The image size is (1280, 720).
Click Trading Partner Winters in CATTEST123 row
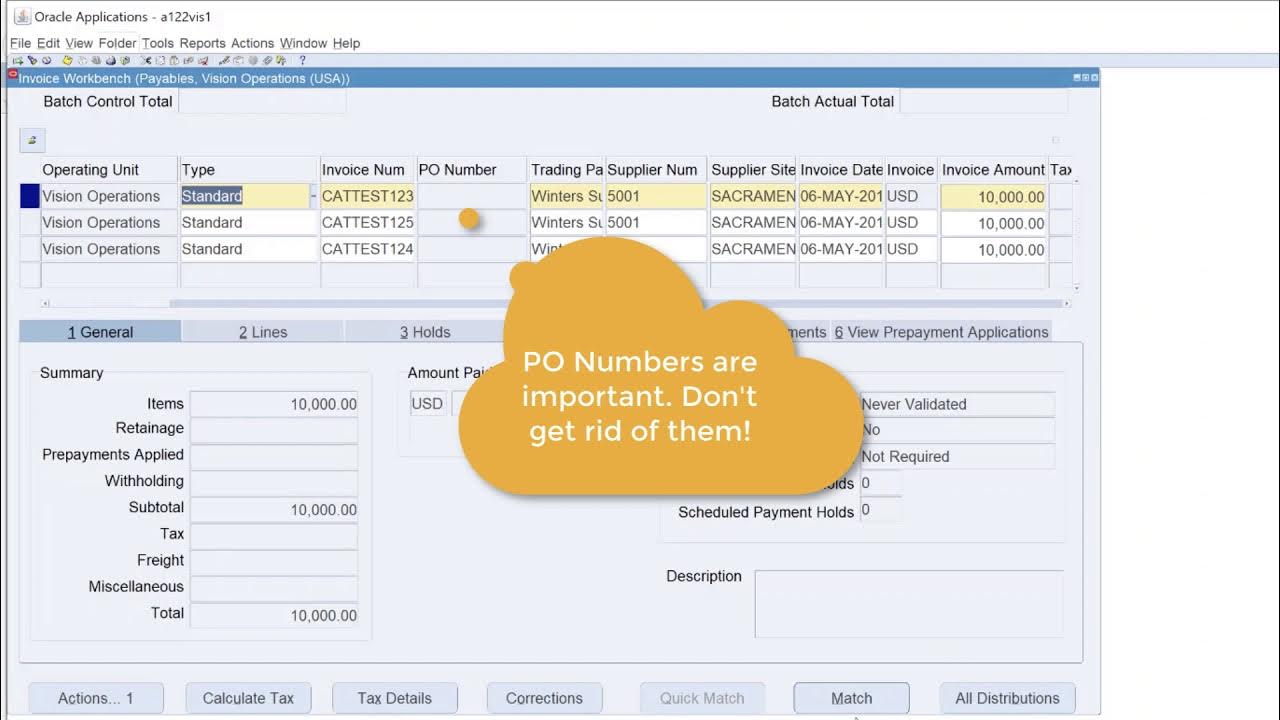click(x=567, y=196)
